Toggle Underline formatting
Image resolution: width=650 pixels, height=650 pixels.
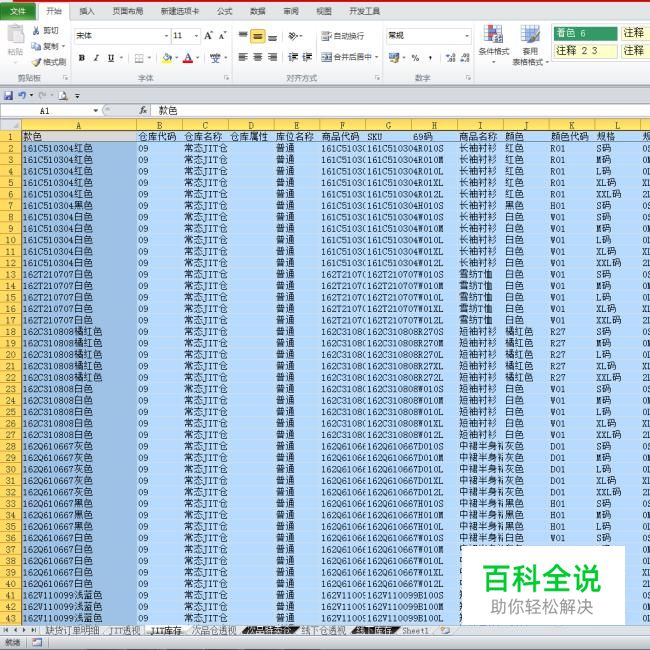[x=111, y=58]
